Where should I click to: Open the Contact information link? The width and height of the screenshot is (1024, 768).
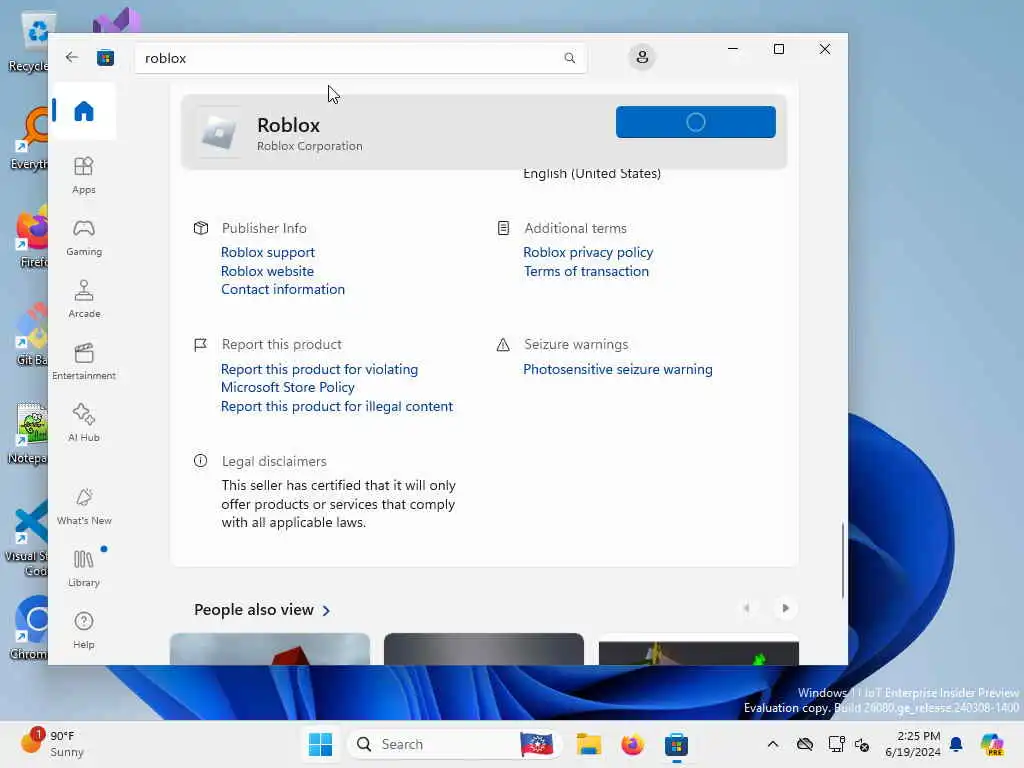(x=283, y=289)
